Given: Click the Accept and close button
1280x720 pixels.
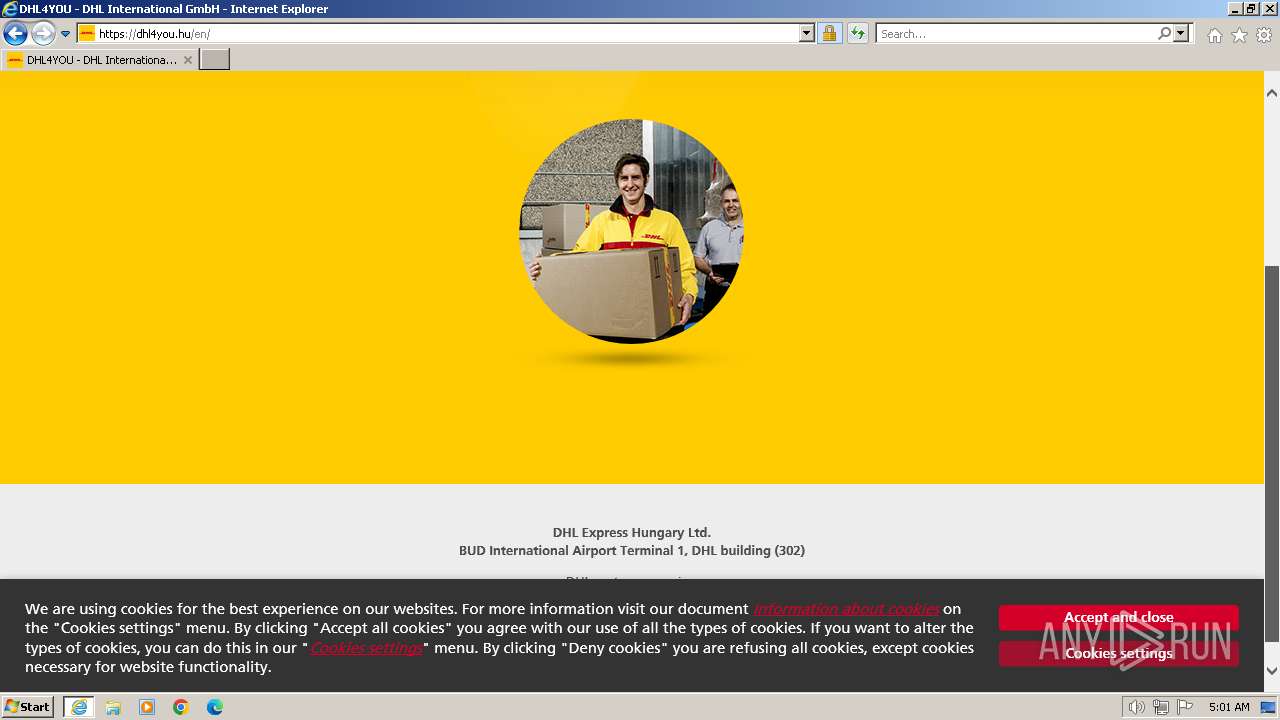Looking at the screenshot, I should point(1118,617).
